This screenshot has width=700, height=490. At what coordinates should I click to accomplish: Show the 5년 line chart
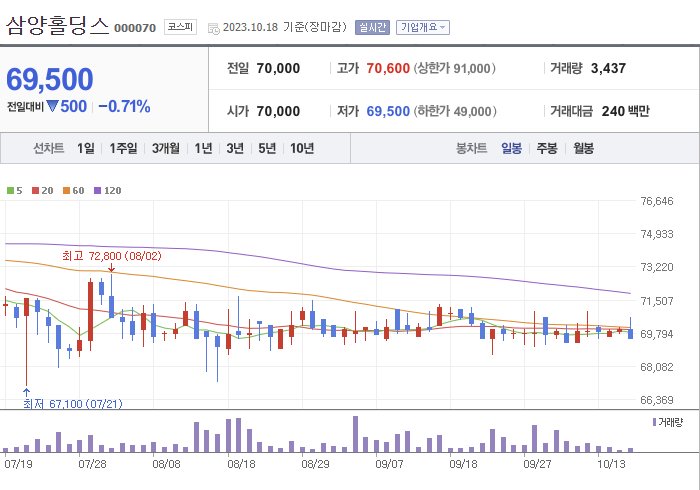(267, 148)
